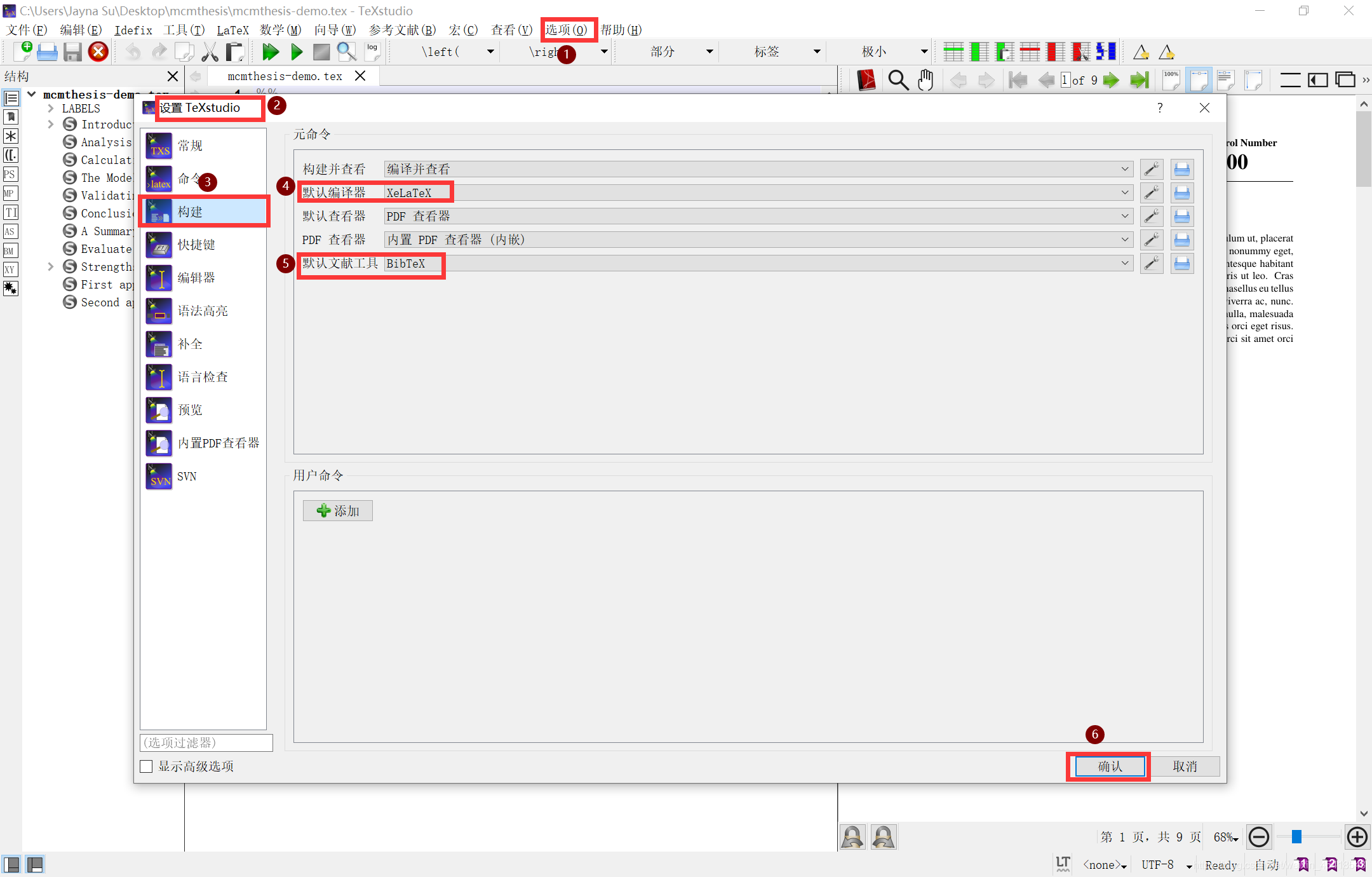
Task: Click the View log icon
Action: [372, 51]
